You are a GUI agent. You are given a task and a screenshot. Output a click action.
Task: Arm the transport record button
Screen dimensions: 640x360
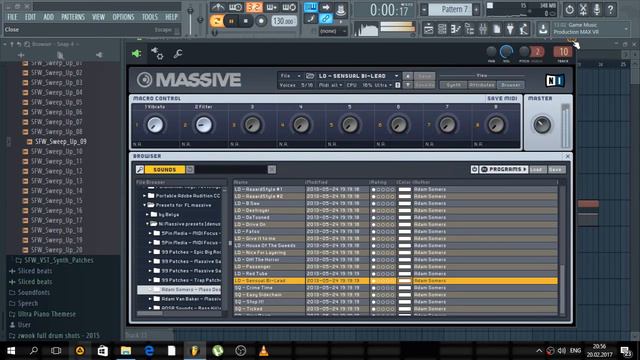click(x=261, y=21)
